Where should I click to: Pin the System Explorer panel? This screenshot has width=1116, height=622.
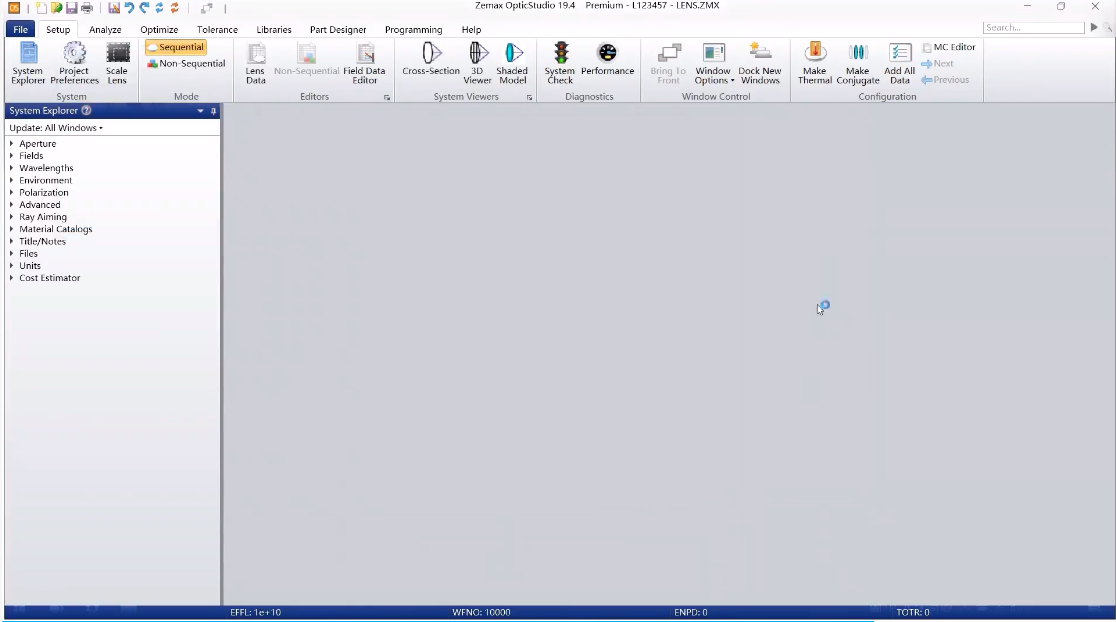coord(213,111)
